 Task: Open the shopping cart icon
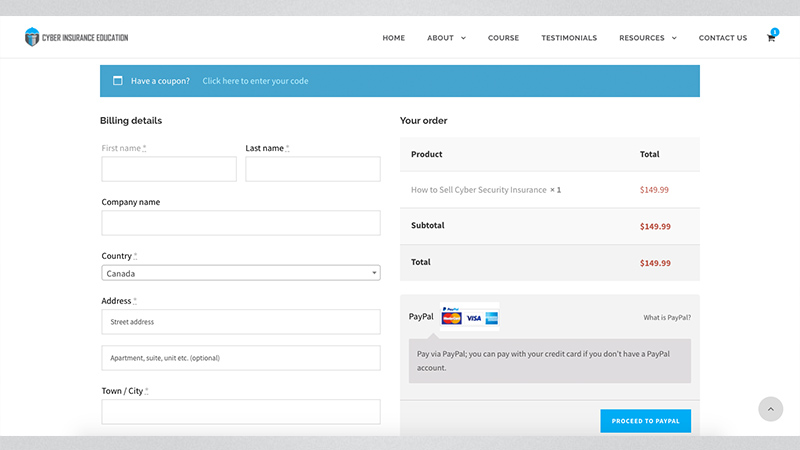[771, 37]
